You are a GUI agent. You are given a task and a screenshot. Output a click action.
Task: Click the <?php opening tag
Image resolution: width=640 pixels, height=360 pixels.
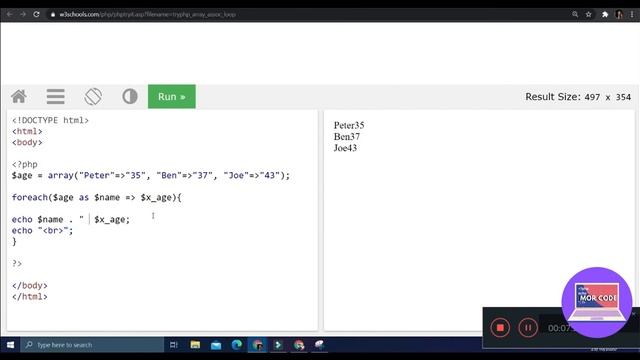click(x=25, y=164)
